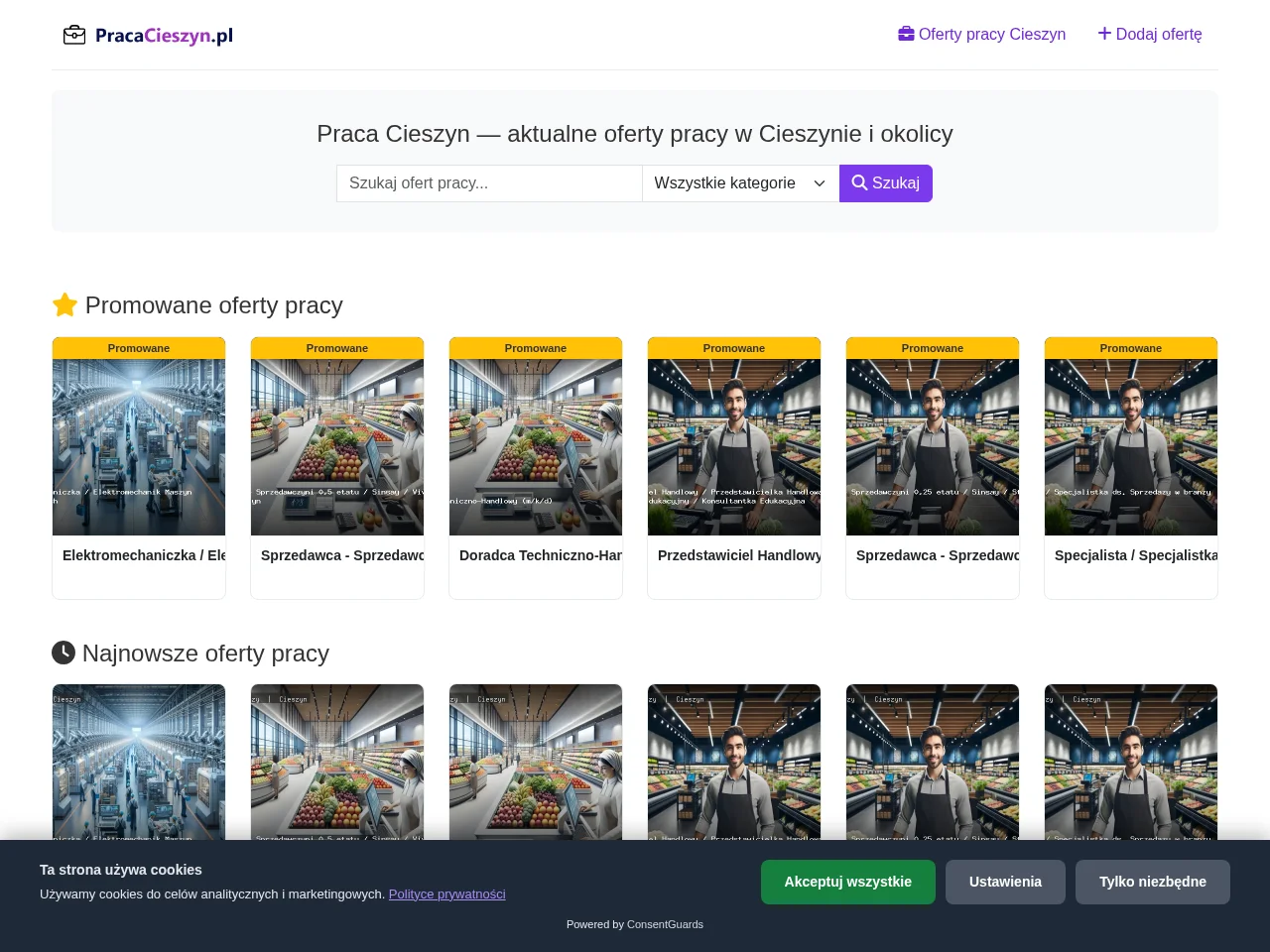Open promoted Elektromechaniczka factory thumbnail
This screenshot has height=952, width=1270.
click(139, 447)
